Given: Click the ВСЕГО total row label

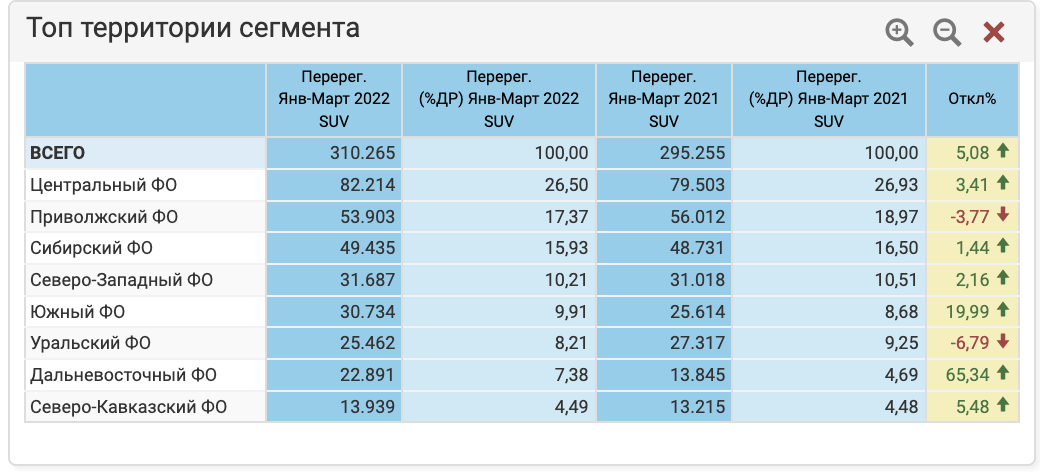Looking at the screenshot, I should (58, 153).
